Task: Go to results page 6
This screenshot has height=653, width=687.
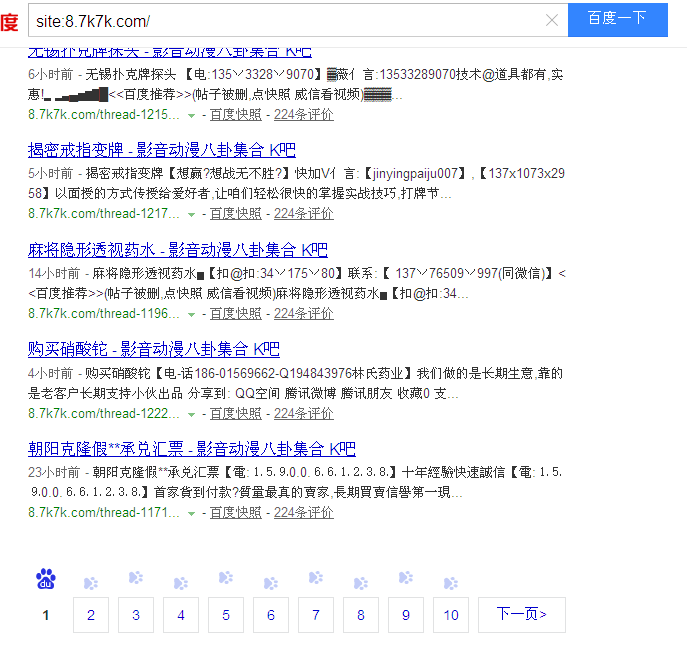Action: tap(271, 614)
